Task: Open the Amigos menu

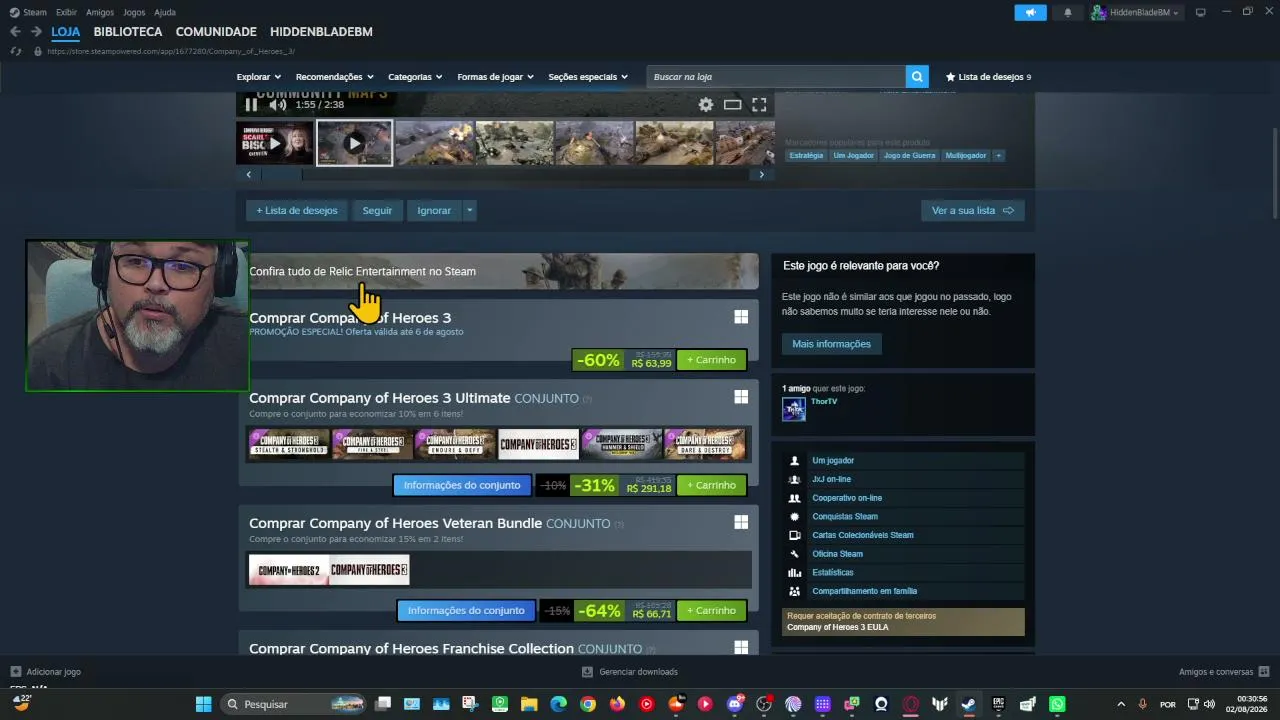Action: [100, 12]
